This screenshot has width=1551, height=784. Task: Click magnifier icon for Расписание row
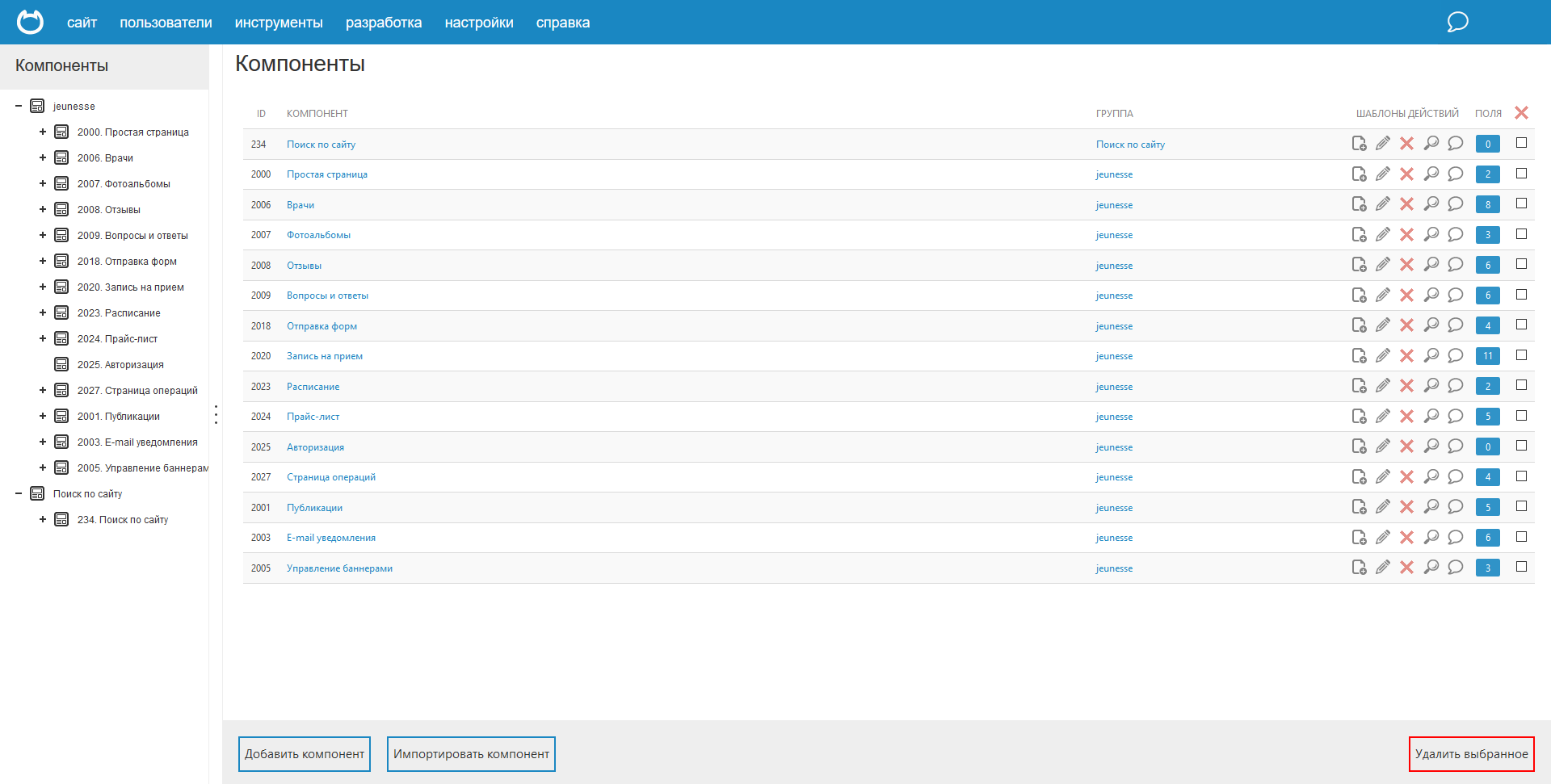1431,386
